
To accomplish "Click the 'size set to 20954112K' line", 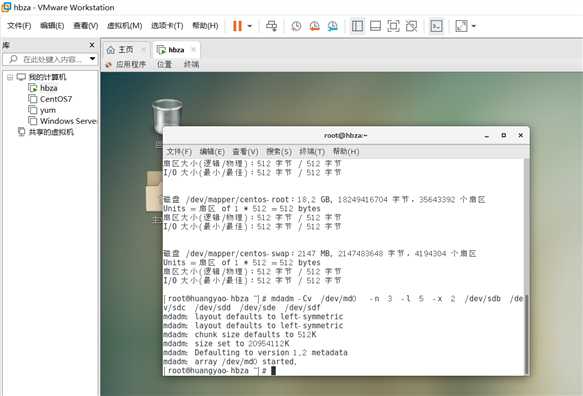I will pos(226,344).
